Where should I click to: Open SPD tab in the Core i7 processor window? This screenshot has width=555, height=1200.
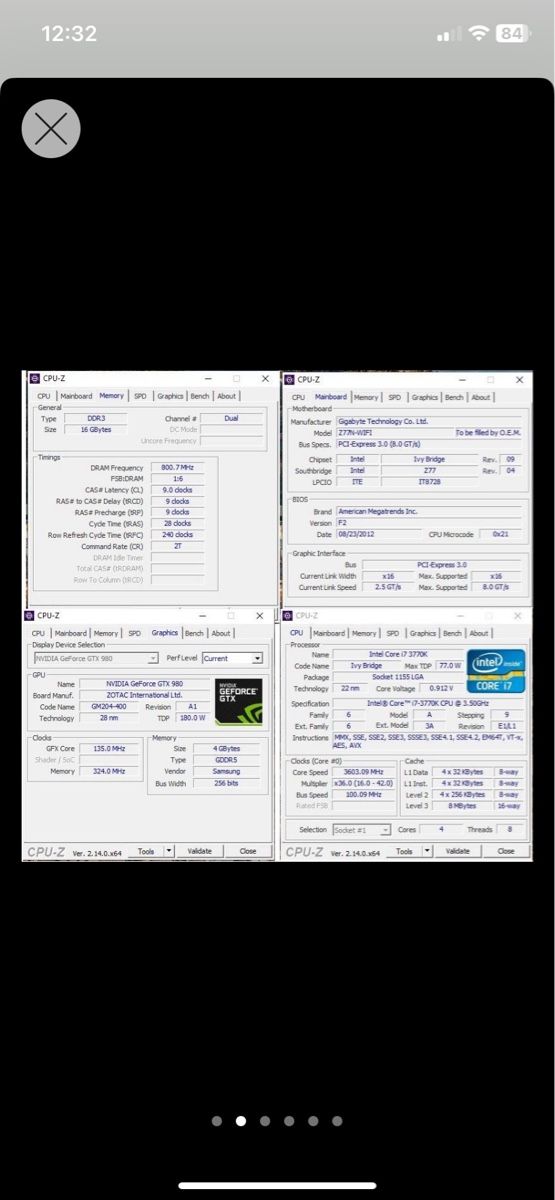point(393,633)
